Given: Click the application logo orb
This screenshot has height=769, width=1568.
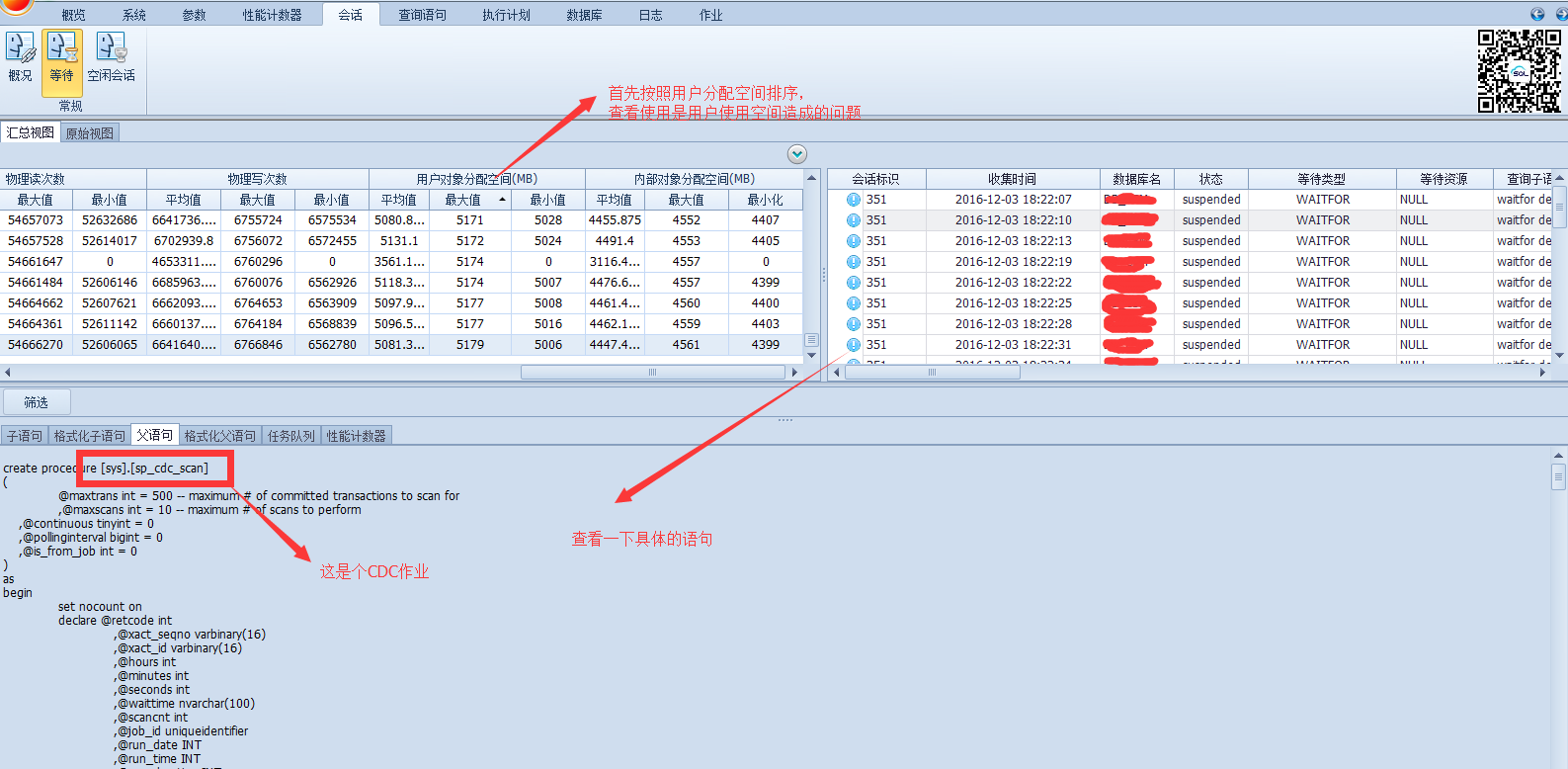Looking at the screenshot, I should (x=16, y=7).
